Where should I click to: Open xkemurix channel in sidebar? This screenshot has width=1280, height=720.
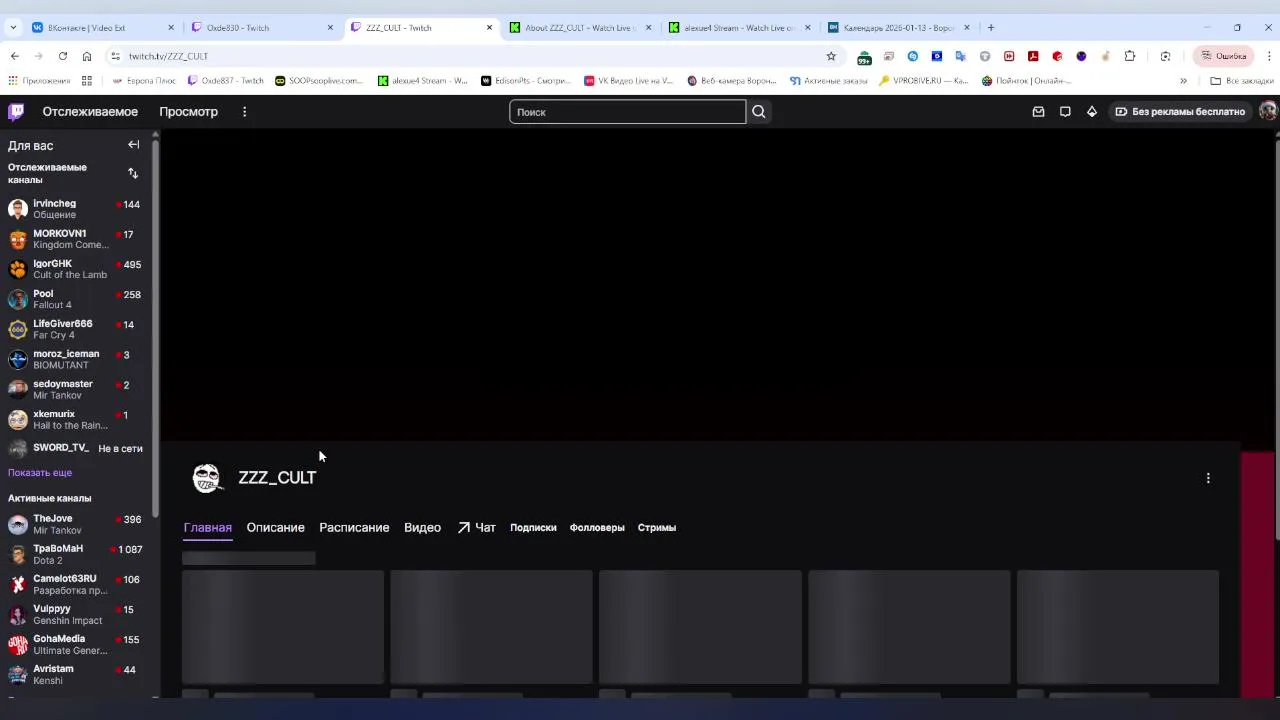click(75, 419)
